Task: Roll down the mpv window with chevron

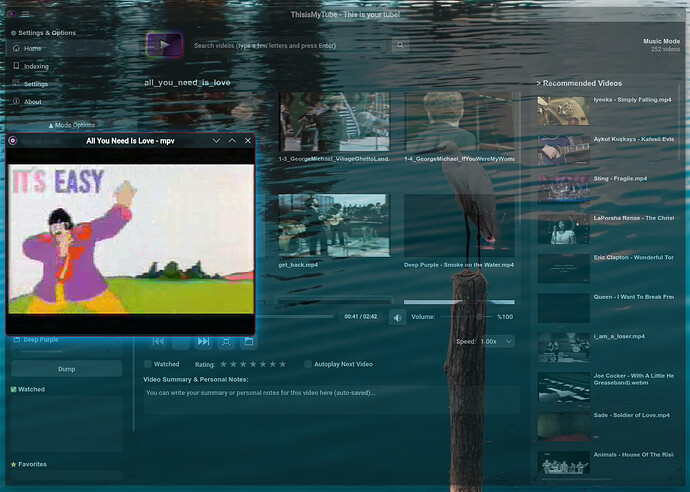Action: pos(216,140)
